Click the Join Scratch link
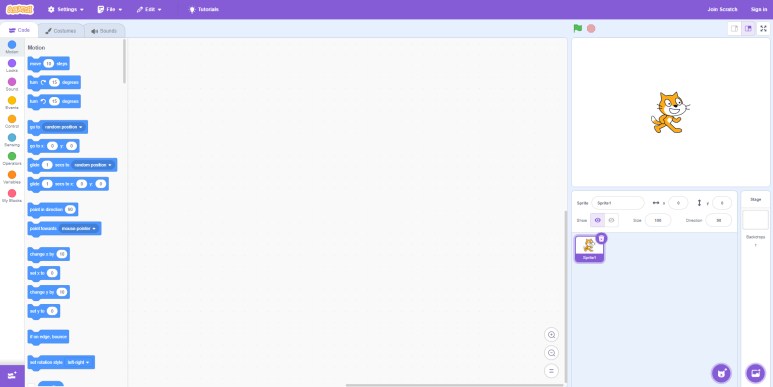This screenshot has width=773, height=387. point(722,9)
